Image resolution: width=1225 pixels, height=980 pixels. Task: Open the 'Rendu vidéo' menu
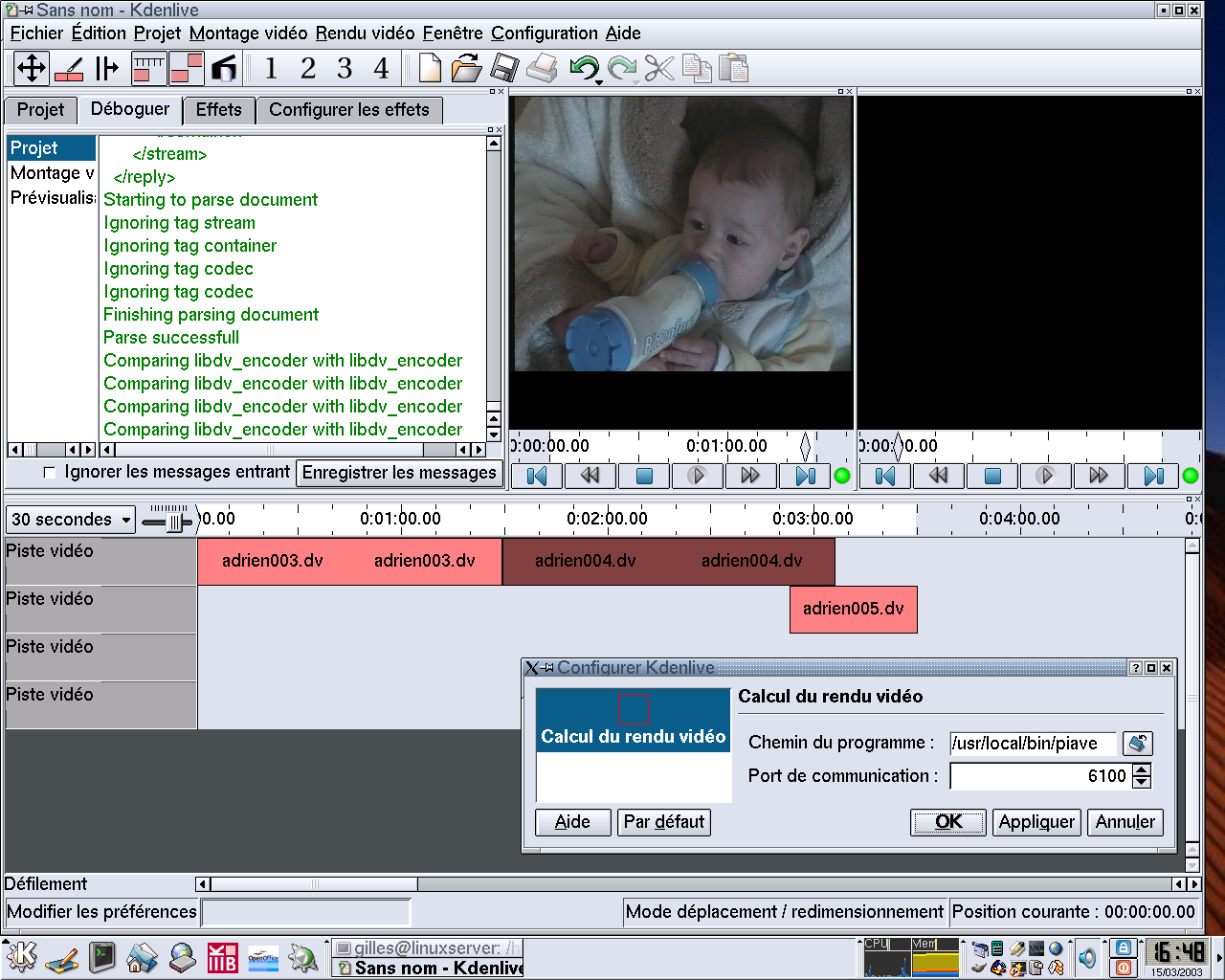pyautogui.click(x=365, y=33)
